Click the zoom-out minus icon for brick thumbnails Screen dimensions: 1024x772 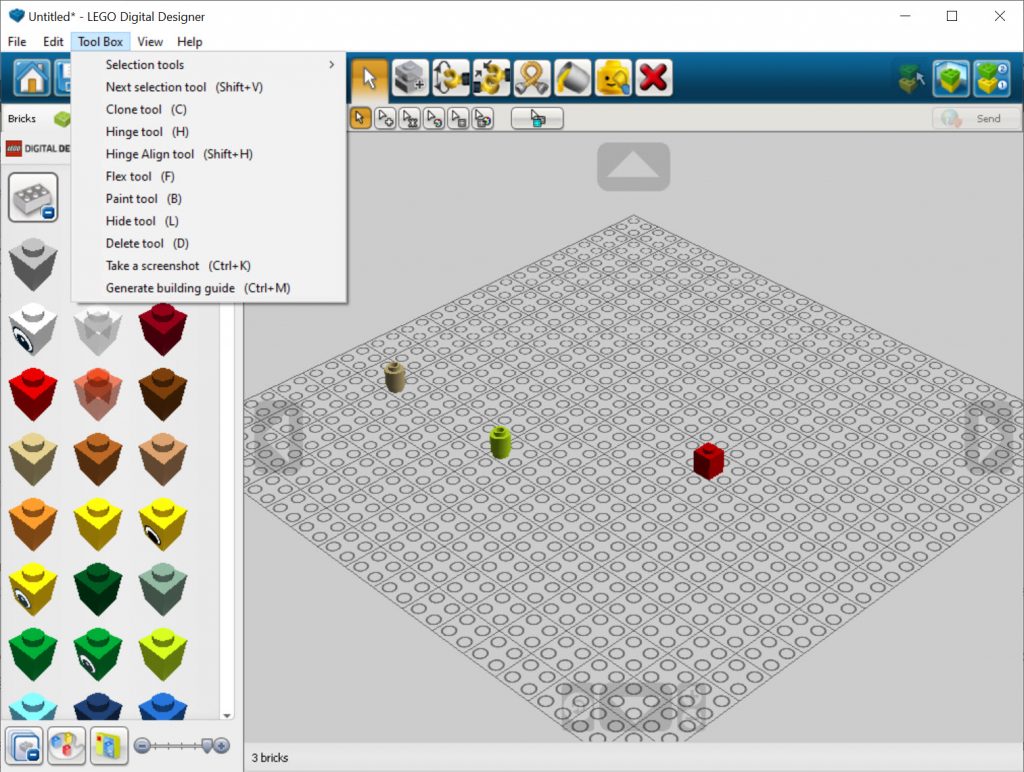pyautogui.click(x=142, y=745)
